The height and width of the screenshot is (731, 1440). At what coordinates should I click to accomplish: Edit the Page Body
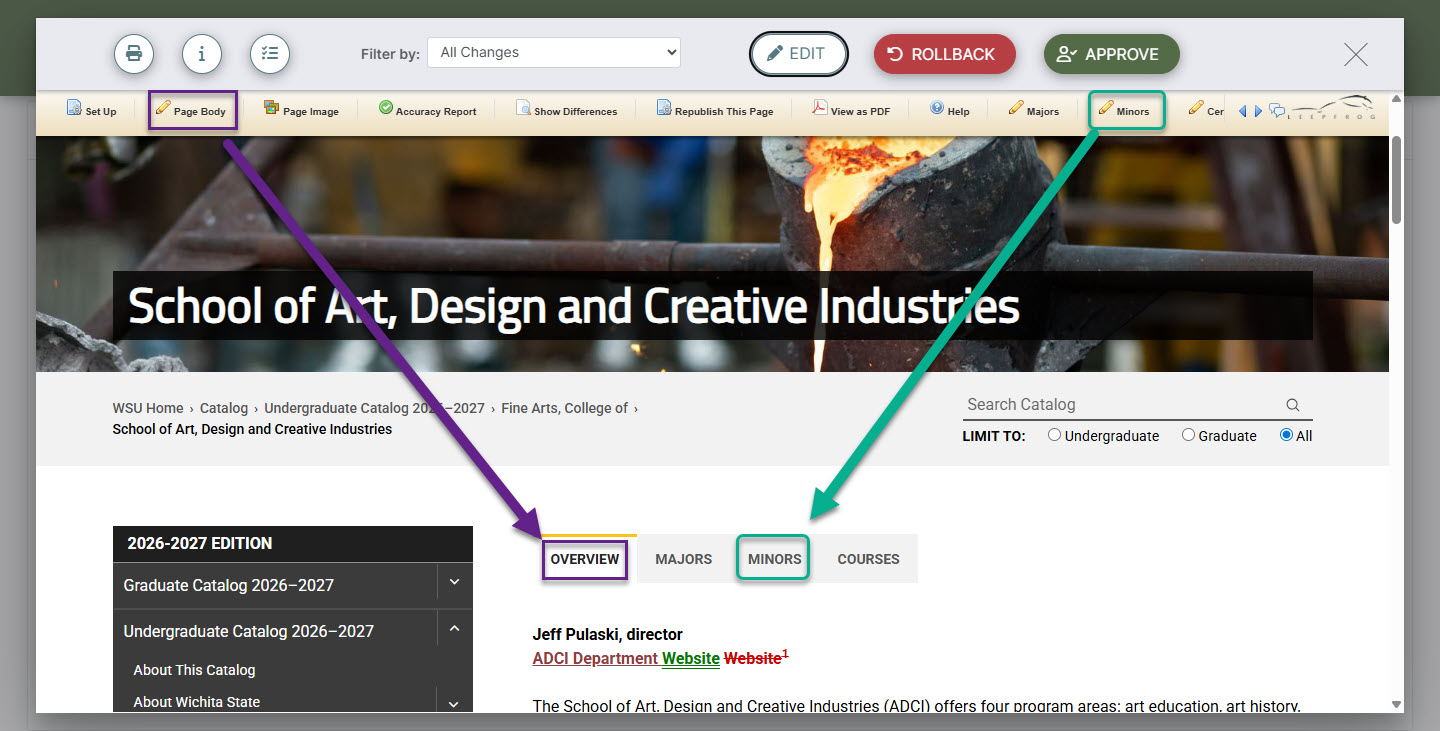pyautogui.click(x=192, y=110)
